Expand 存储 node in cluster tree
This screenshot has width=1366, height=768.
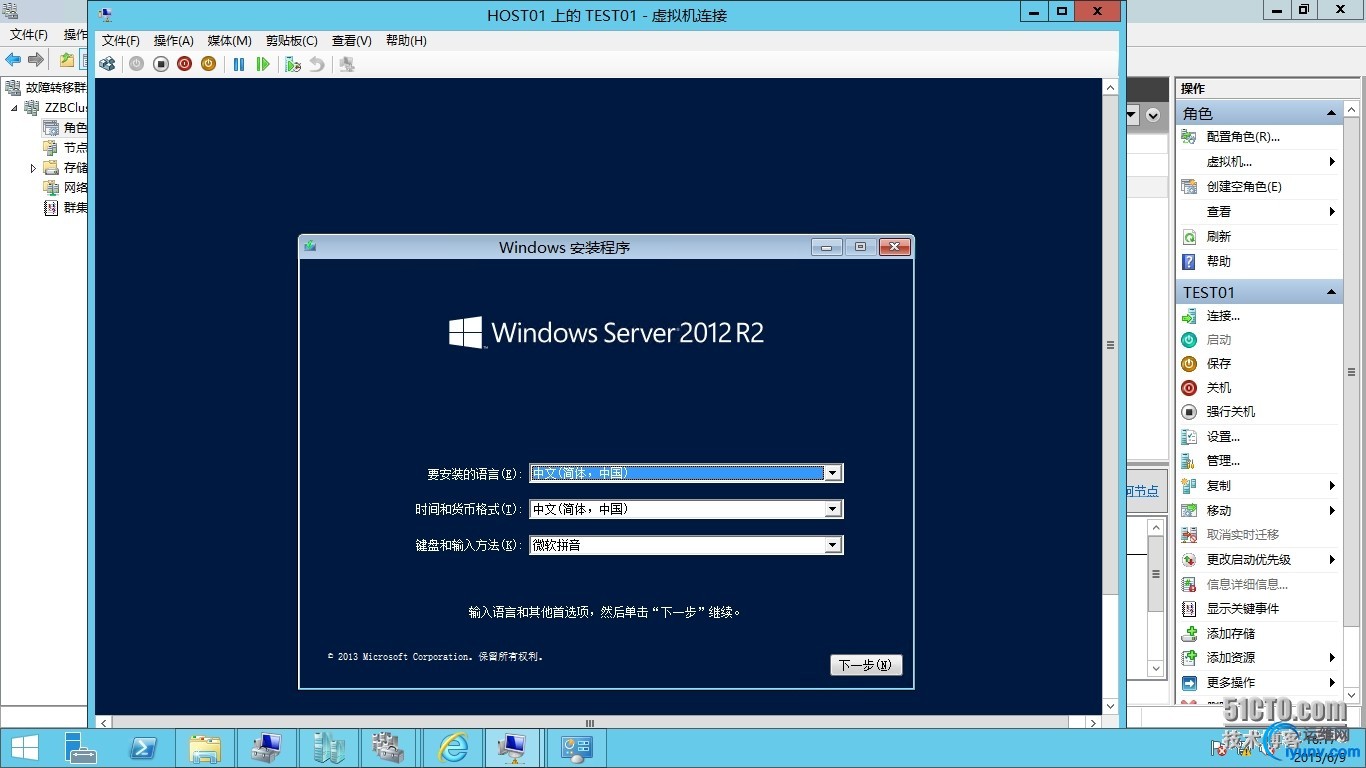click(x=33, y=168)
